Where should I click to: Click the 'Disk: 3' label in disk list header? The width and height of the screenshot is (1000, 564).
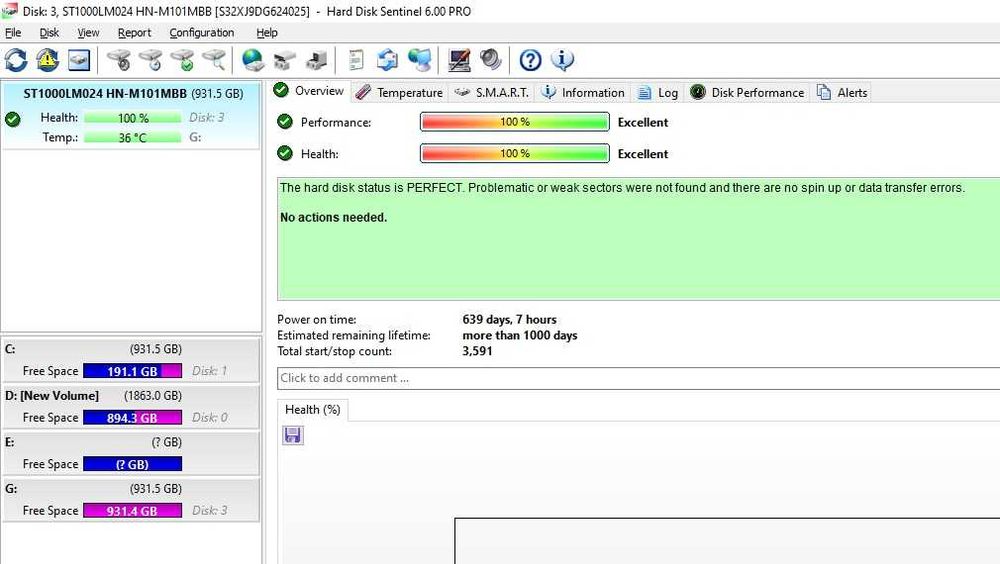pos(207,117)
